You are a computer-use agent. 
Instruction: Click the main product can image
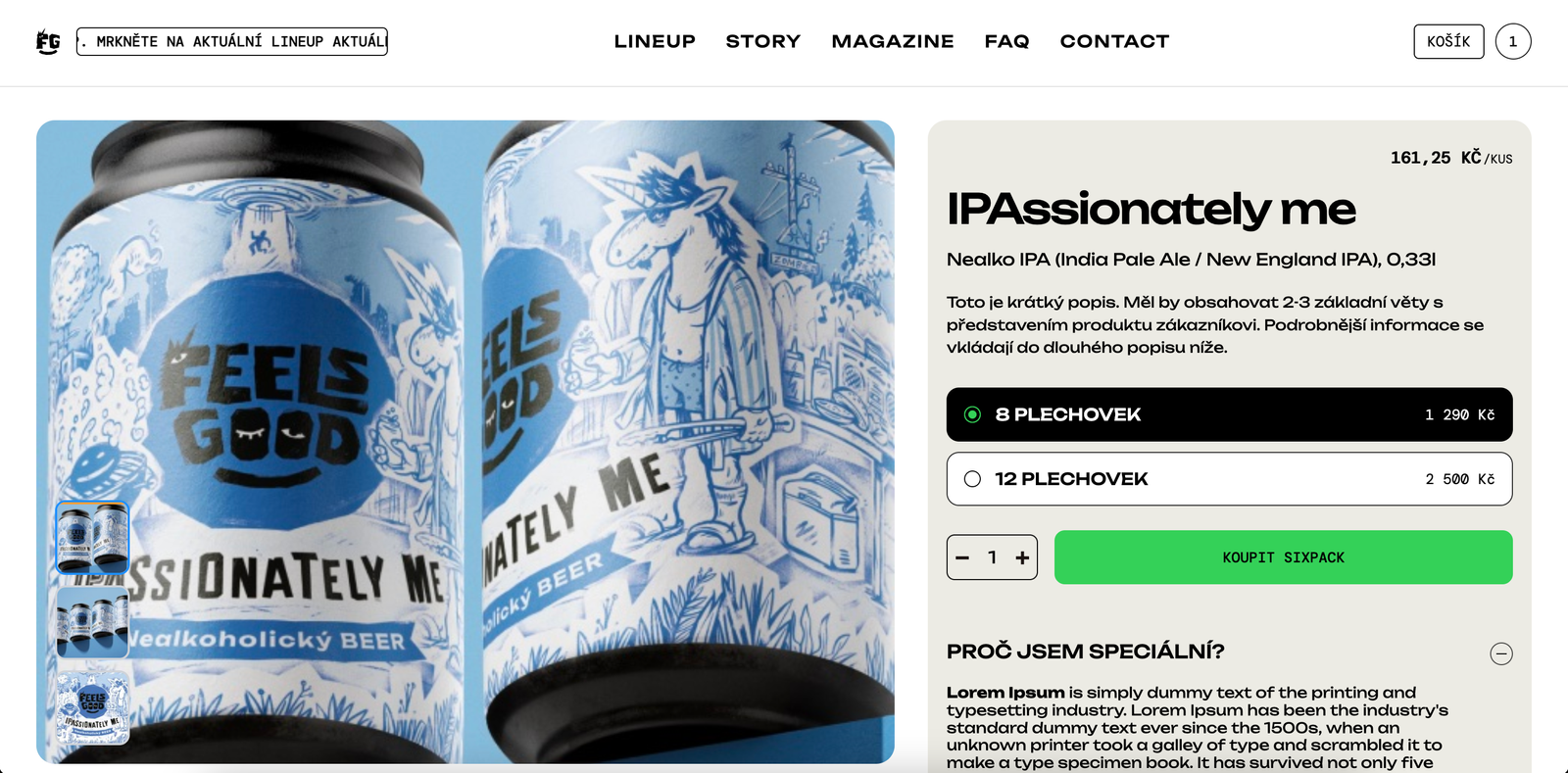[x=465, y=442]
